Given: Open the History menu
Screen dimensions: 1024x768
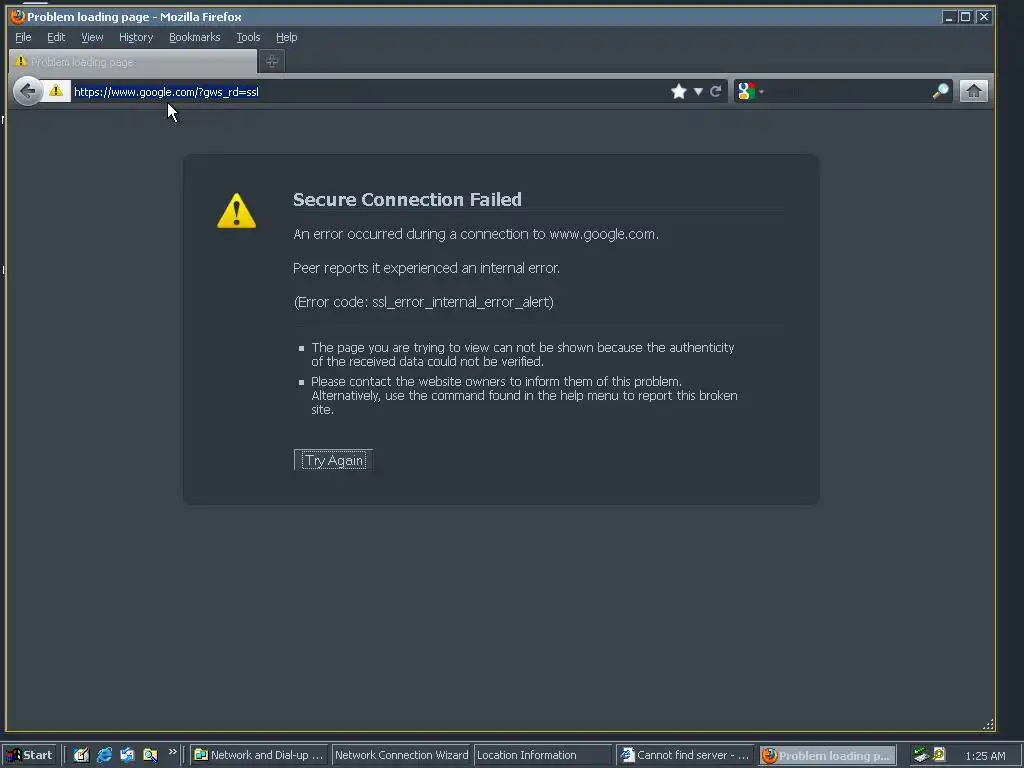Looking at the screenshot, I should 136,37.
